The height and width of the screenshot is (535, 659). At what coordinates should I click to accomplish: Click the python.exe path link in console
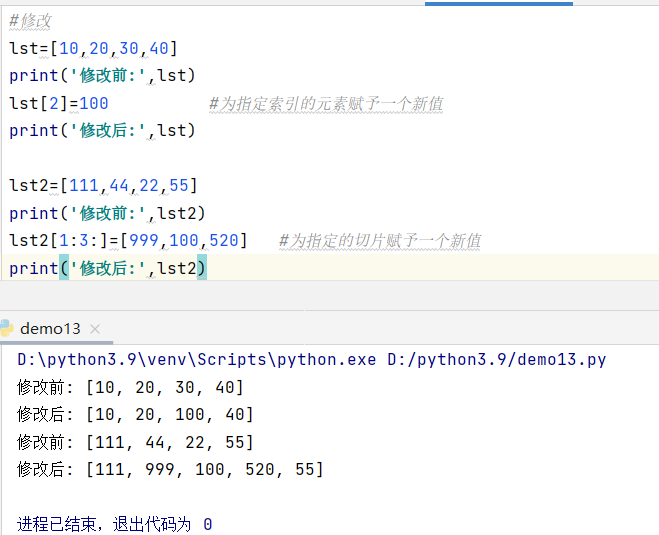click(x=197, y=360)
